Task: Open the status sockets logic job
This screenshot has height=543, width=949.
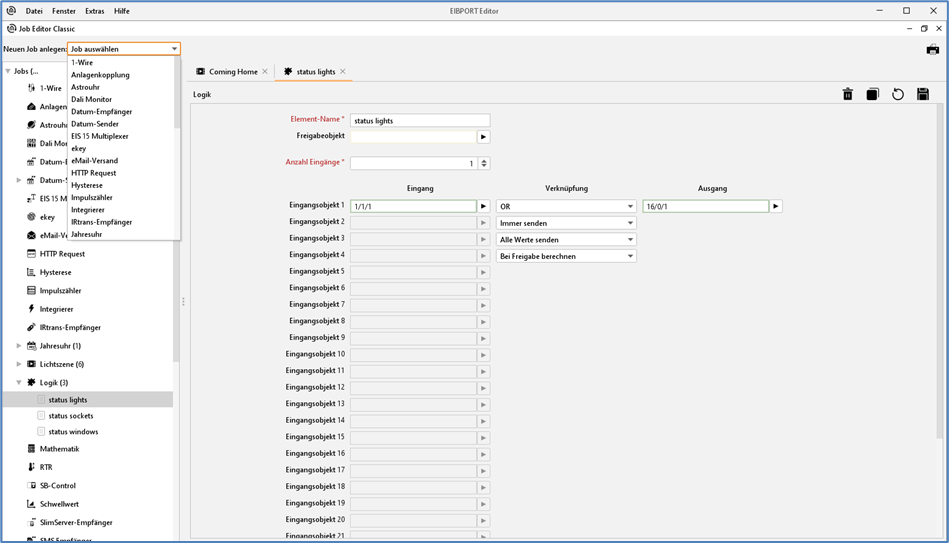Action: (71, 416)
